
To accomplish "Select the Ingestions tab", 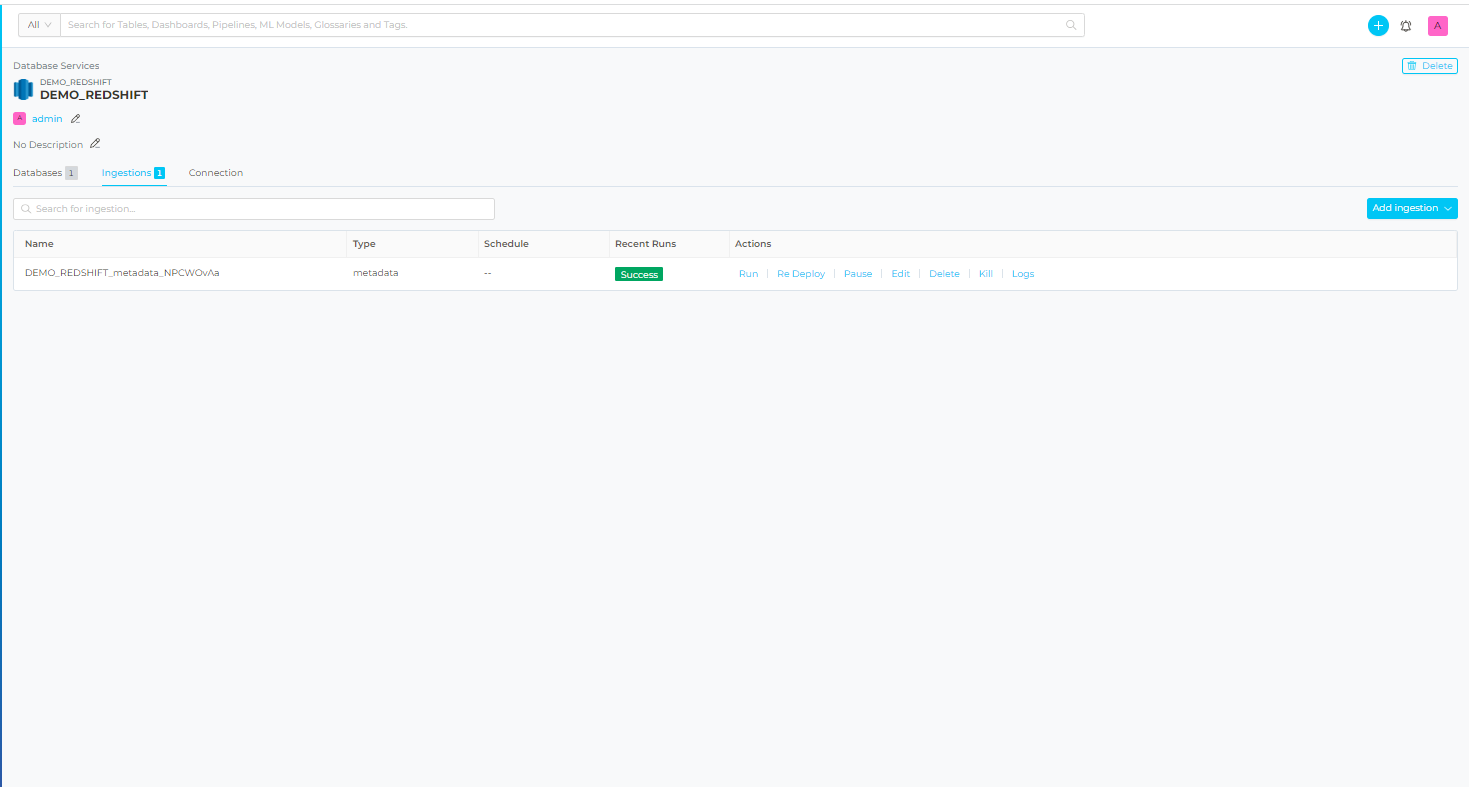I will 127,173.
